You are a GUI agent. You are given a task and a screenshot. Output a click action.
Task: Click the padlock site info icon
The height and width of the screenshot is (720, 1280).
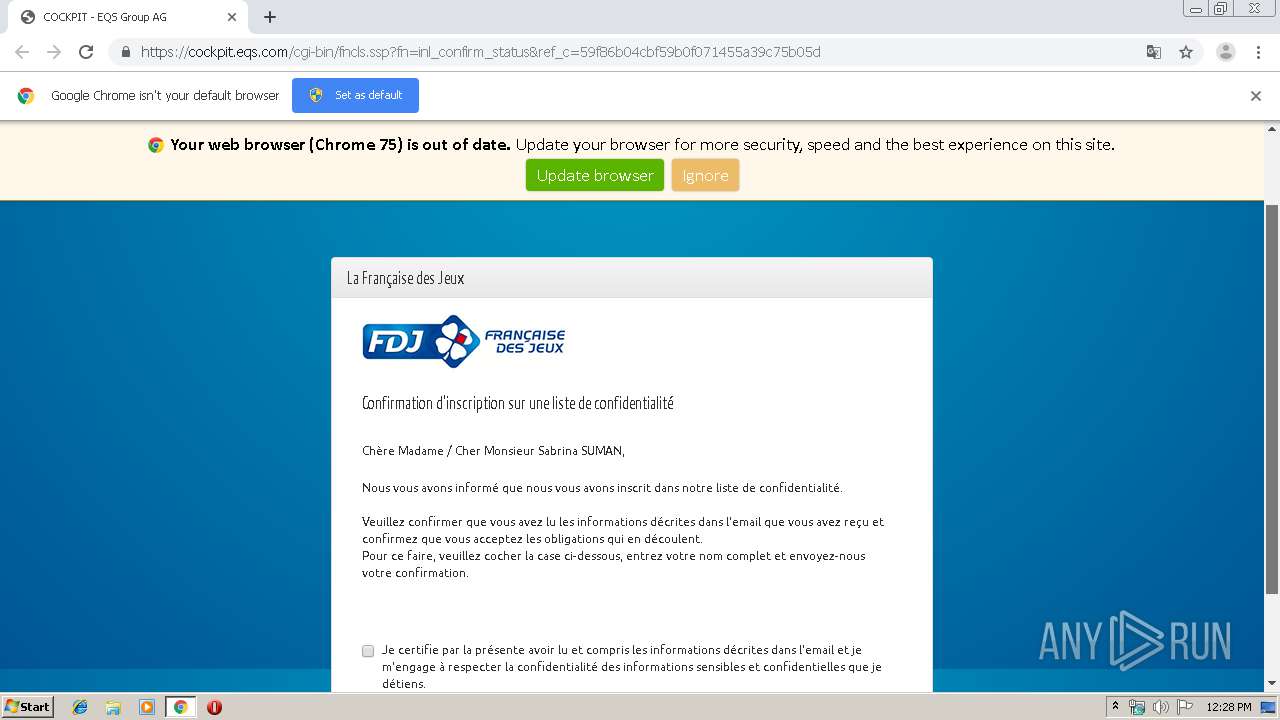pyautogui.click(x=125, y=52)
